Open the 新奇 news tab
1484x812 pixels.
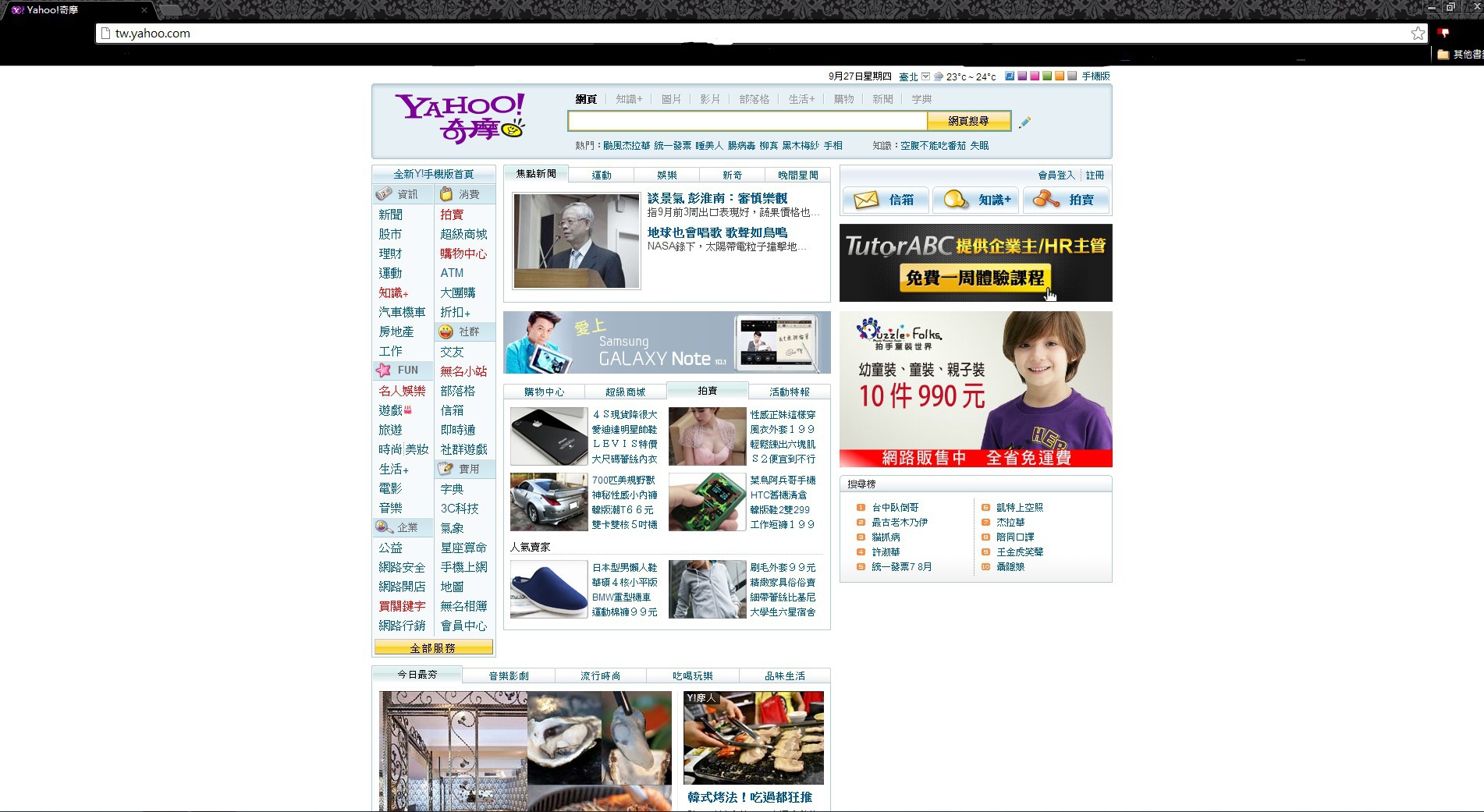pos(733,175)
